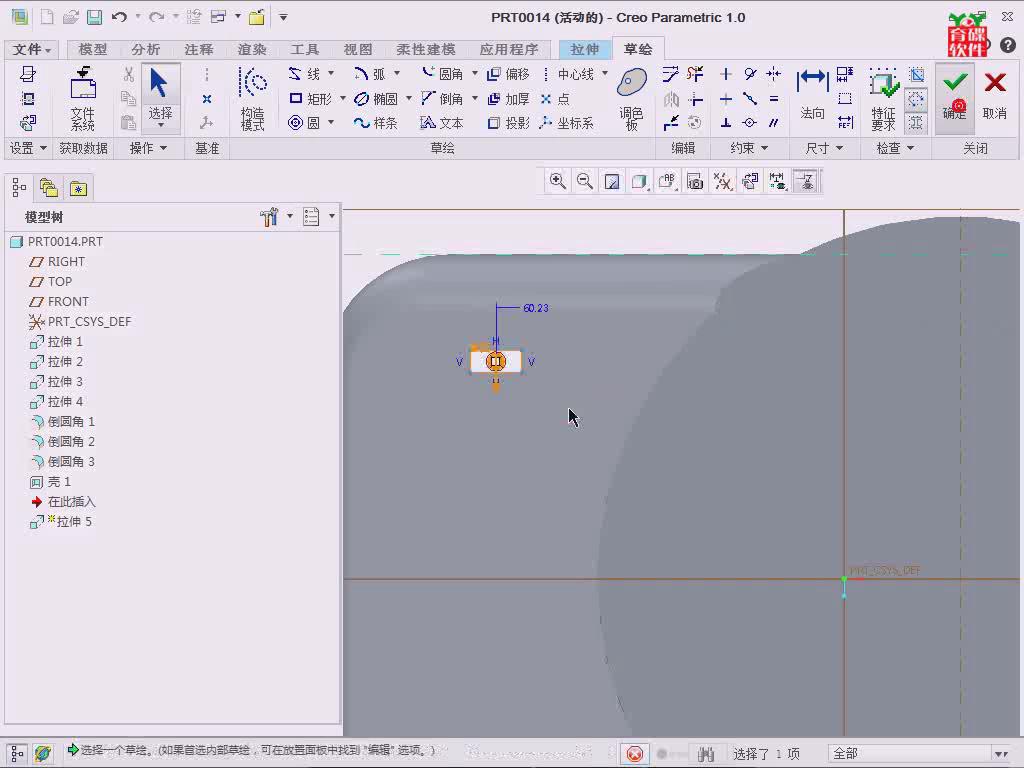Apply the Mid-point constraint
Screen dimensions: 1024x768
point(750,99)
